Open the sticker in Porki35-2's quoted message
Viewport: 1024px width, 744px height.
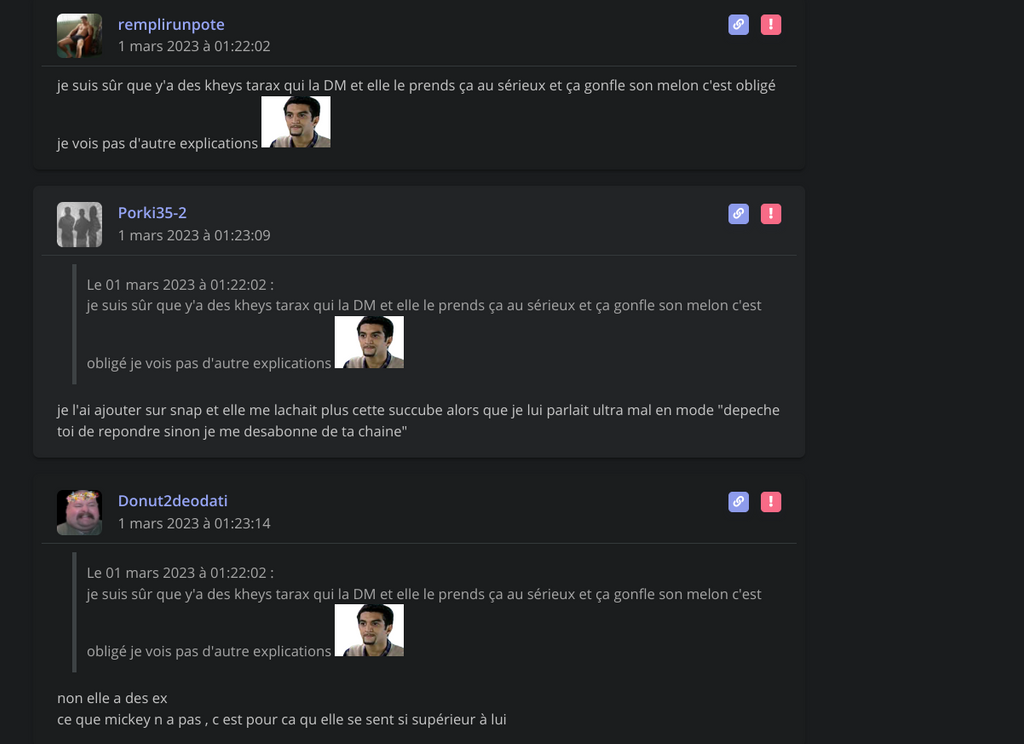tap(369, 342)
